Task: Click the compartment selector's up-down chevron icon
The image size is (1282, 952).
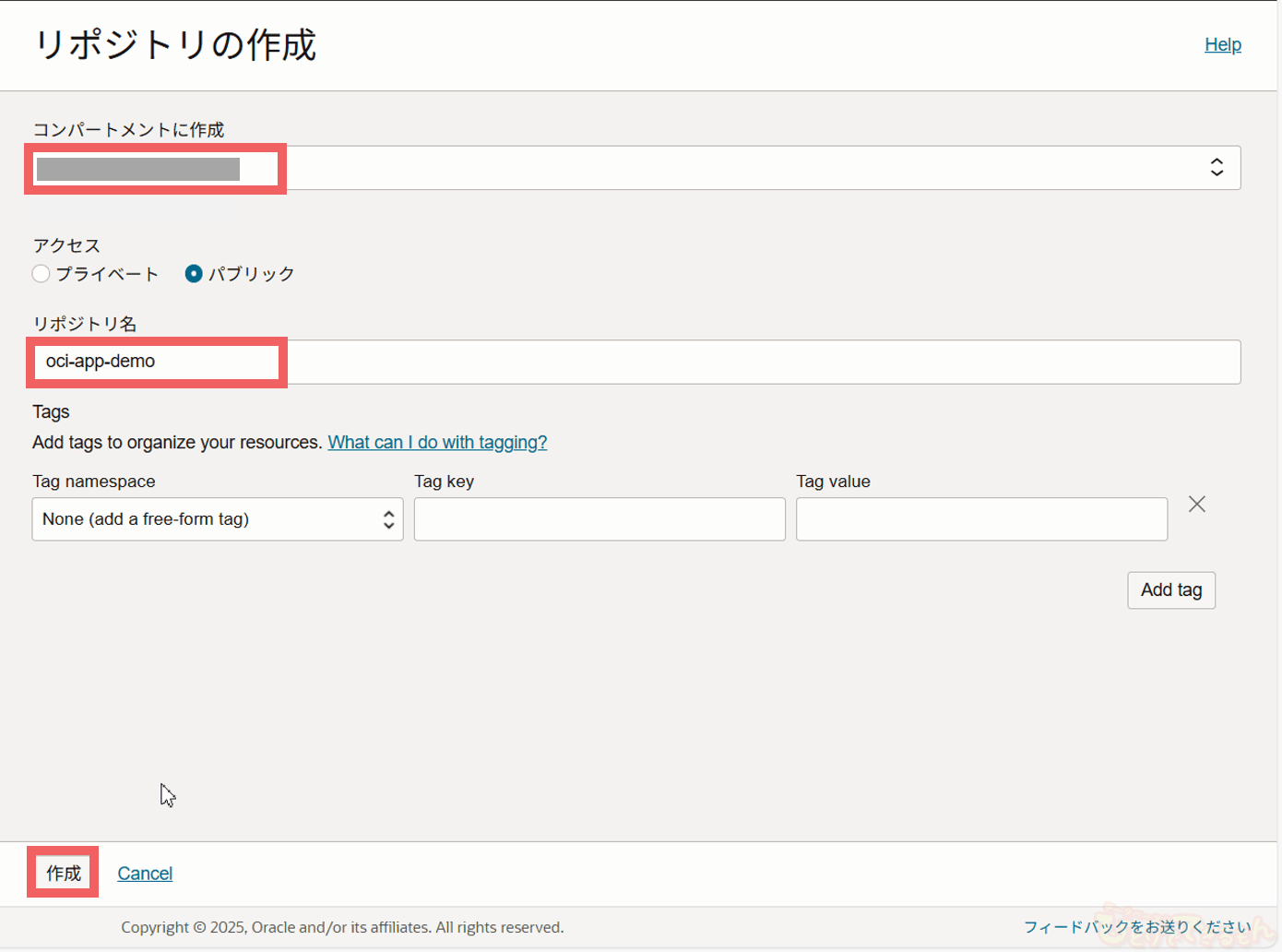Action: pyautogui.click(x=1217, y=167)
